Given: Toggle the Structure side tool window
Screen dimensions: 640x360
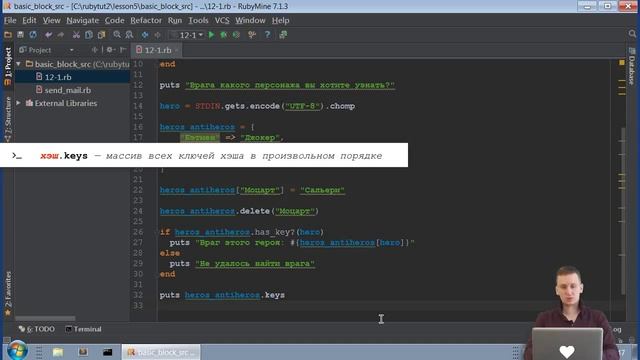Looking at the screenshot, I should point(8,118).
